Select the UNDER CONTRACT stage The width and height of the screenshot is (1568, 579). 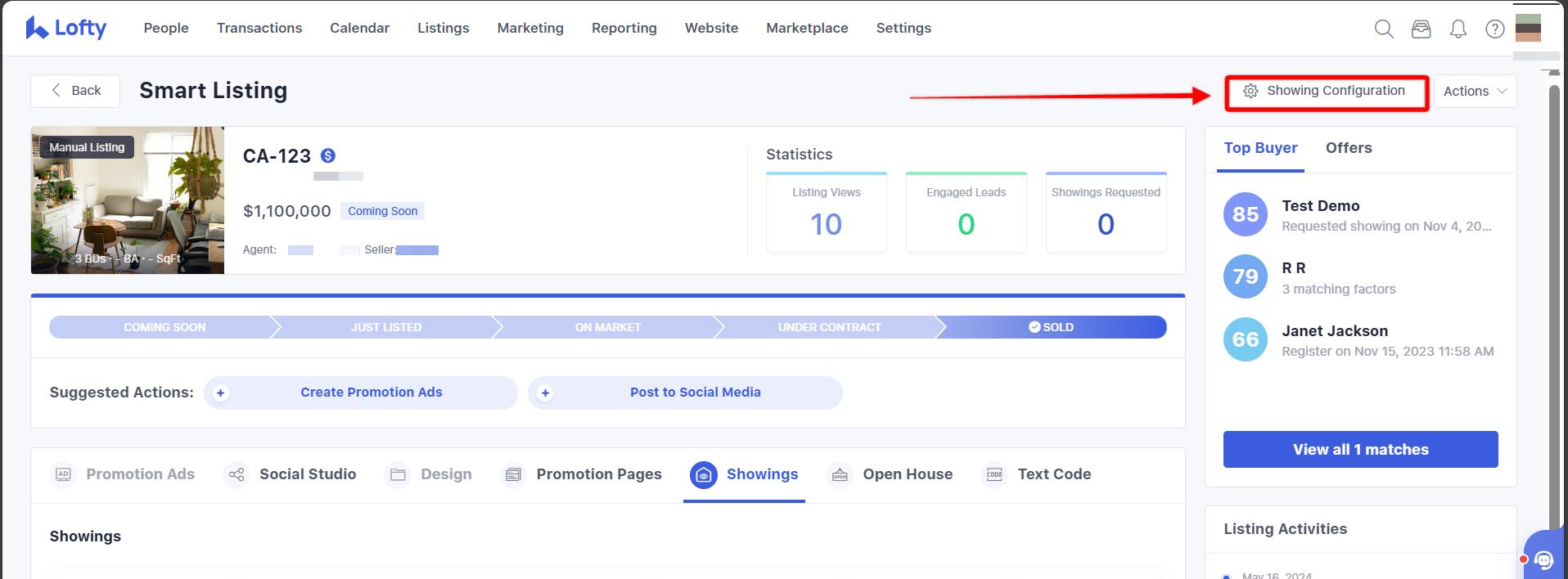pyautogui.click(x=829, y=327)
